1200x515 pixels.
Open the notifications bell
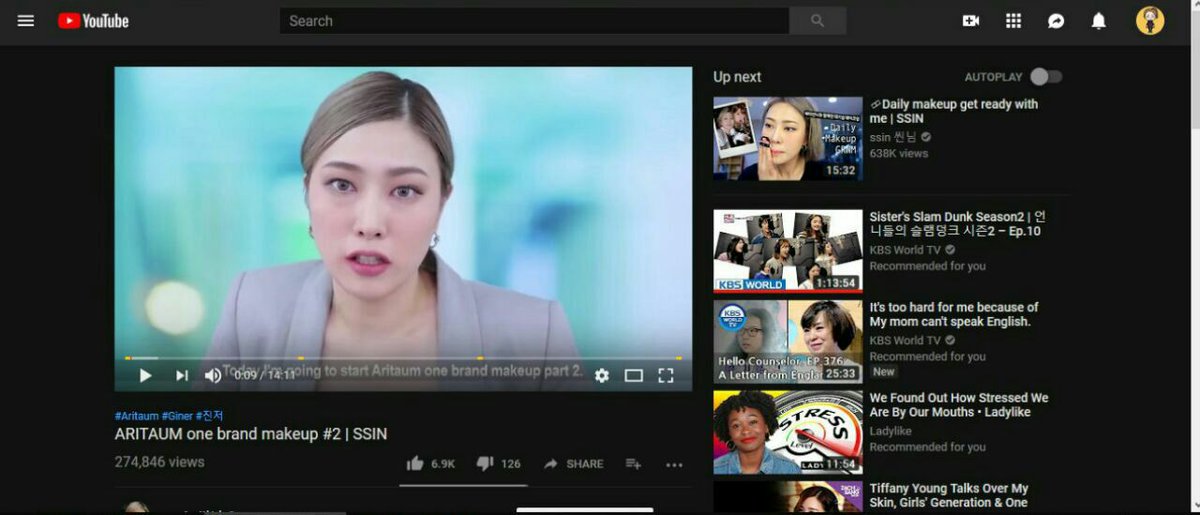pos(1099,21)
